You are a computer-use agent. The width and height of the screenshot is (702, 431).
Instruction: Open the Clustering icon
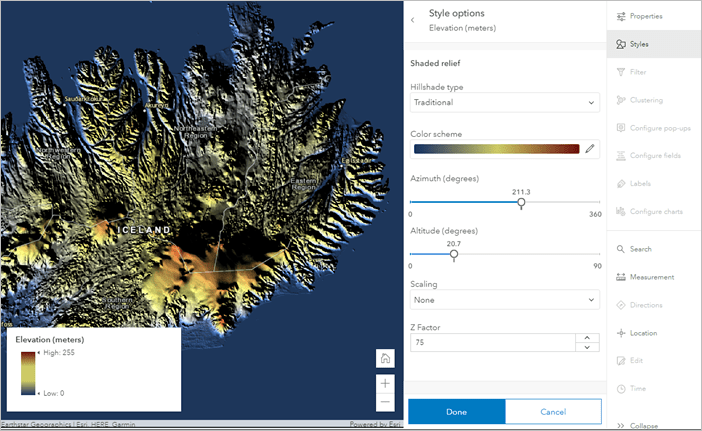(621, 100)
